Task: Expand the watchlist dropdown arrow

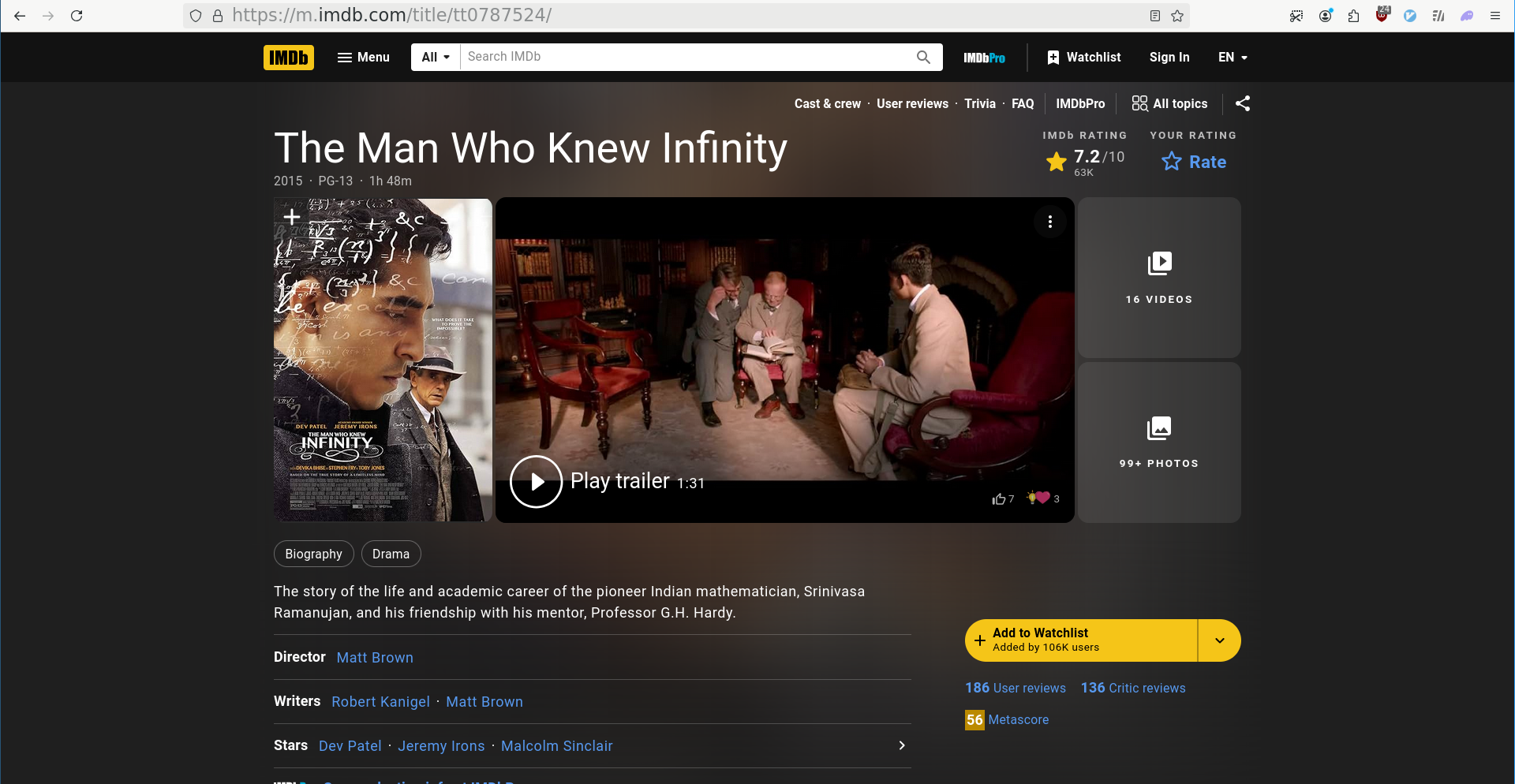Action: (x=1220, y=640)
